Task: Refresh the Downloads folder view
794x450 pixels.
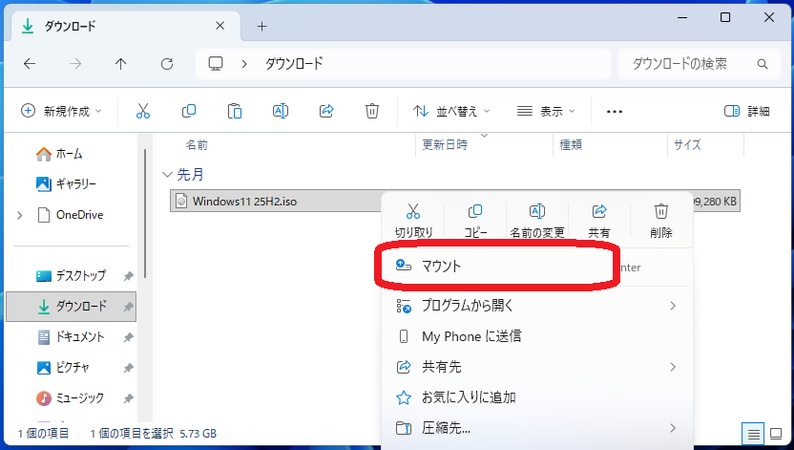Action: pyautogui.click(x=167, y=64)
